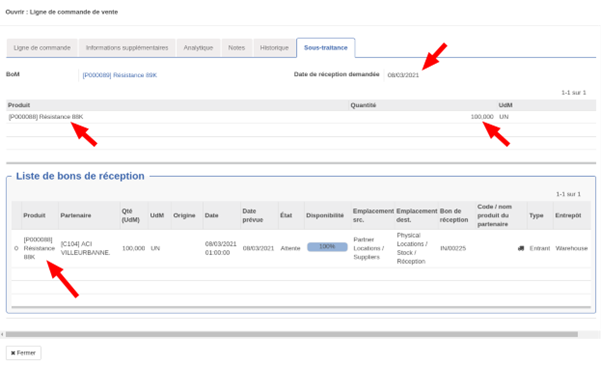The width and height of the screenshot is (601, 366).
Task: Switch to Informations supplémentaires tab
Action: pyautogui.click(x=127, y=48)
